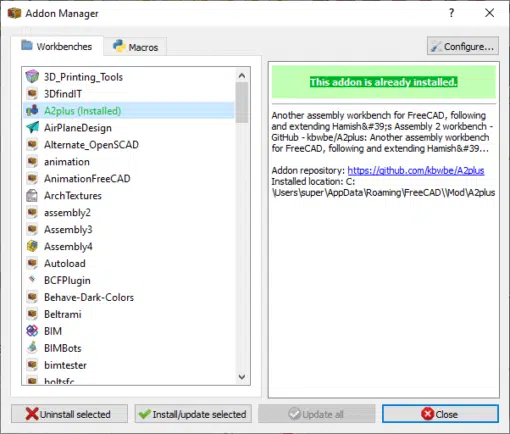510x434 pixels.
Task: Click the ArchTextures icon
Action: click(x=32, y=195)
